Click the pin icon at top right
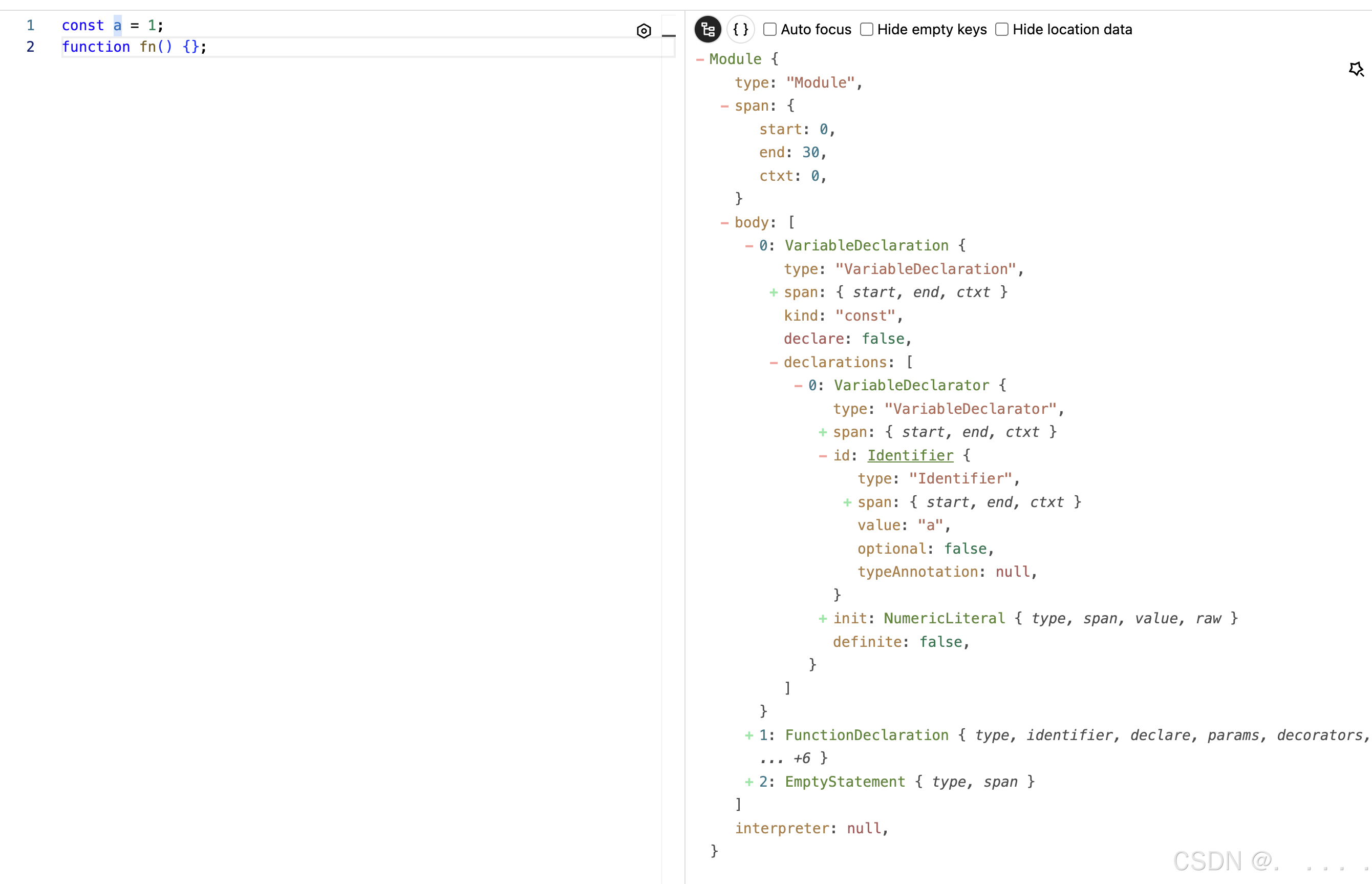Viewport: 1372px width, 884px height. pos(1356,70)
